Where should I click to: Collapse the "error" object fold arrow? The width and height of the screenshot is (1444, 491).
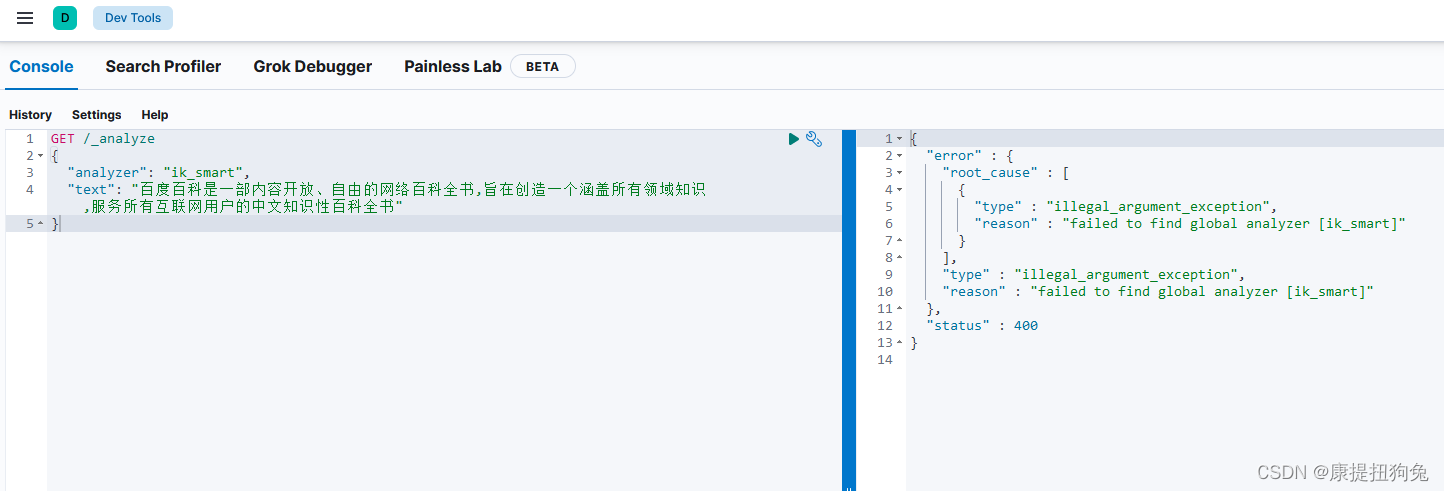click(x=899, y=156)
